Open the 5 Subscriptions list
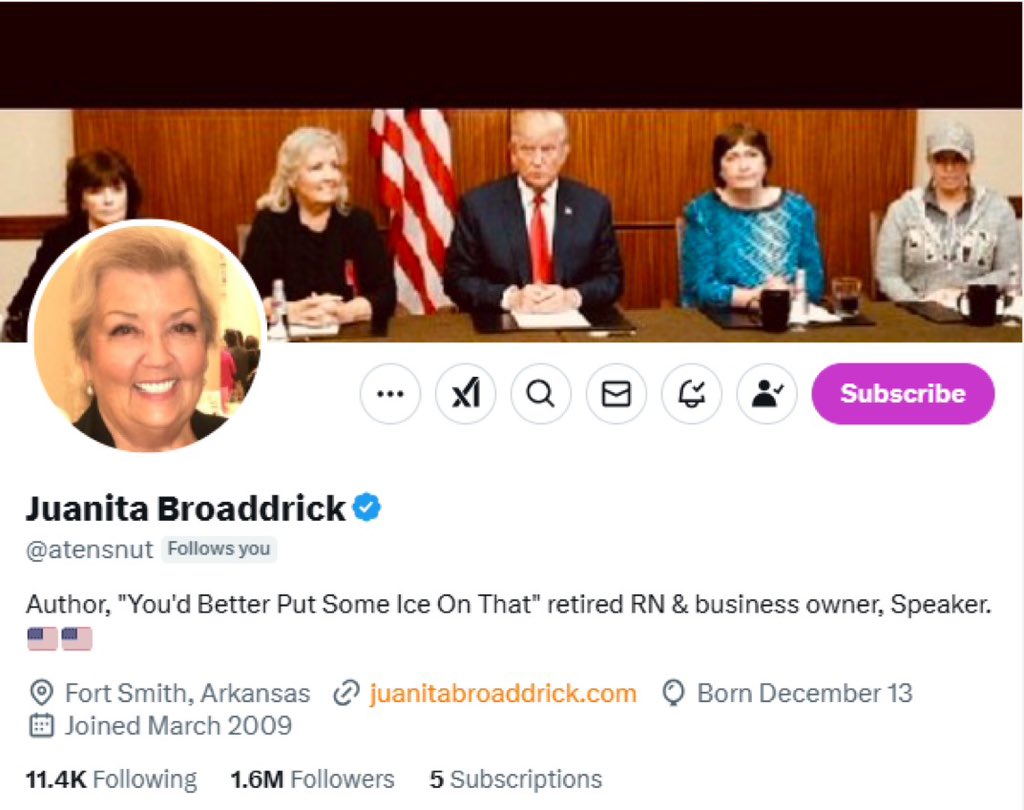 pos(516,779)
